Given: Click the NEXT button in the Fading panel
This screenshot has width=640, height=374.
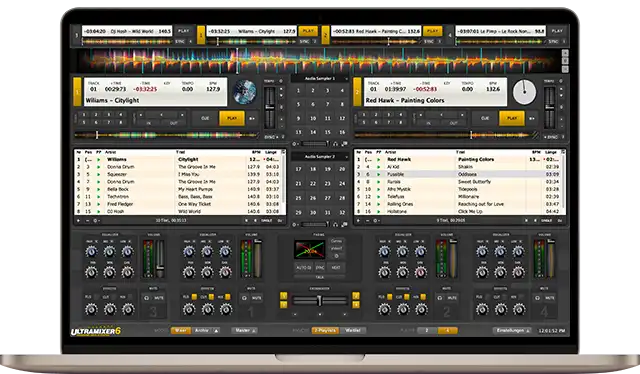Looking at the screenshot, I should 336,267.
